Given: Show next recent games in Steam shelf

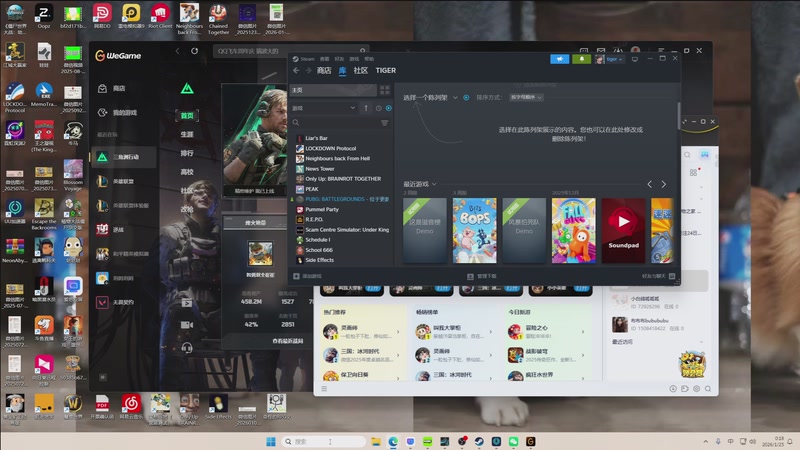Looking at the screenshot, I should click(664, 184).
